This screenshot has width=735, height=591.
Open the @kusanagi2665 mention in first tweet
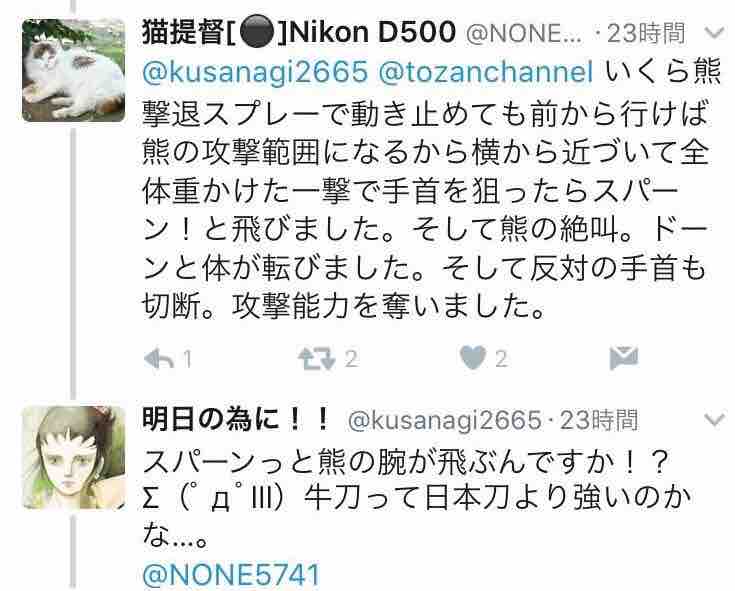pos(255,73)
